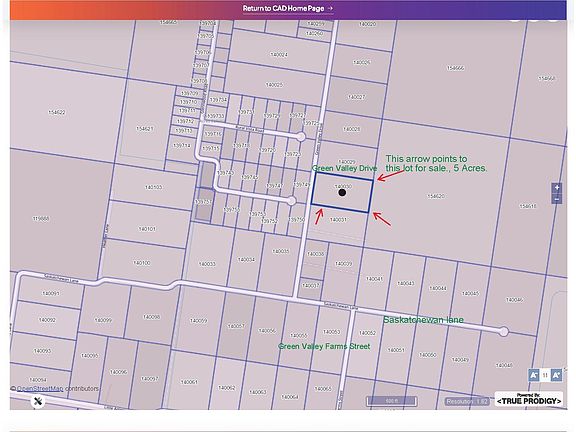
Task: Select parcel 154620 on the map
Action: pyautogui.click(x=436, y=196)
